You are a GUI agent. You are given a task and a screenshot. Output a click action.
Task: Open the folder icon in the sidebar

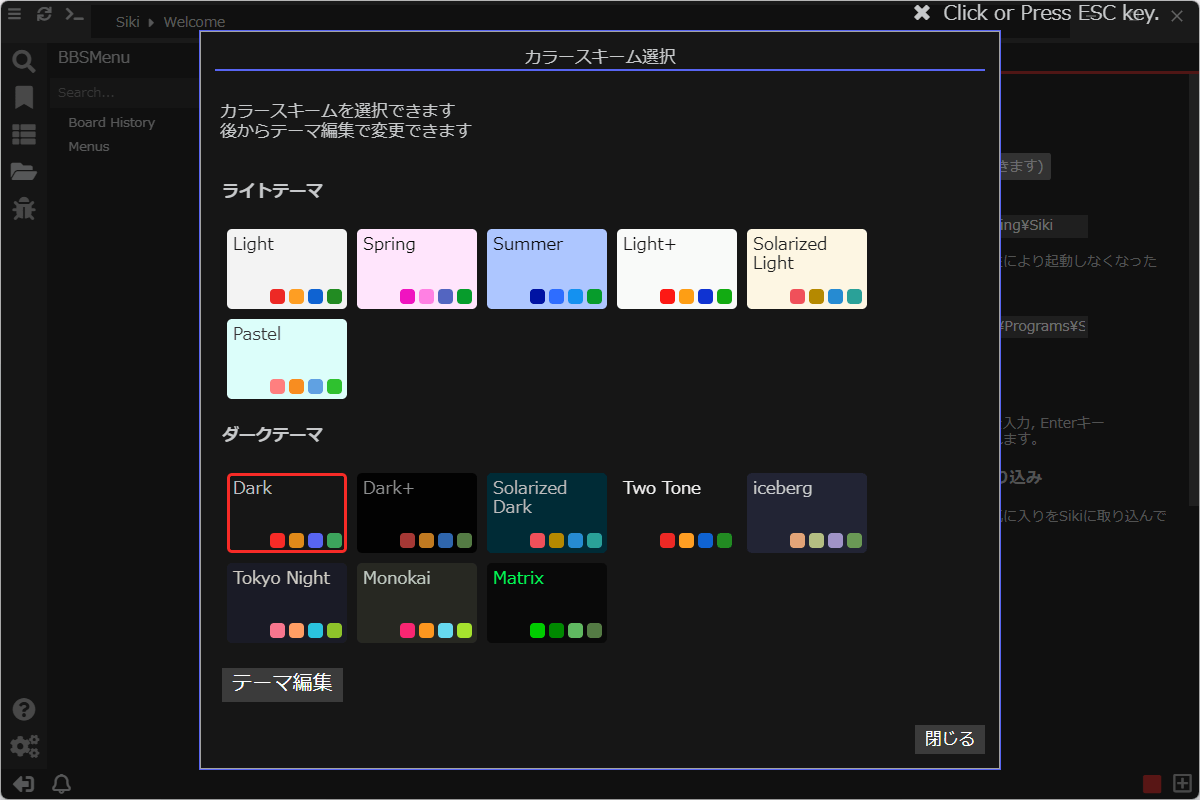pyautogui.click(x=23, y=170)
